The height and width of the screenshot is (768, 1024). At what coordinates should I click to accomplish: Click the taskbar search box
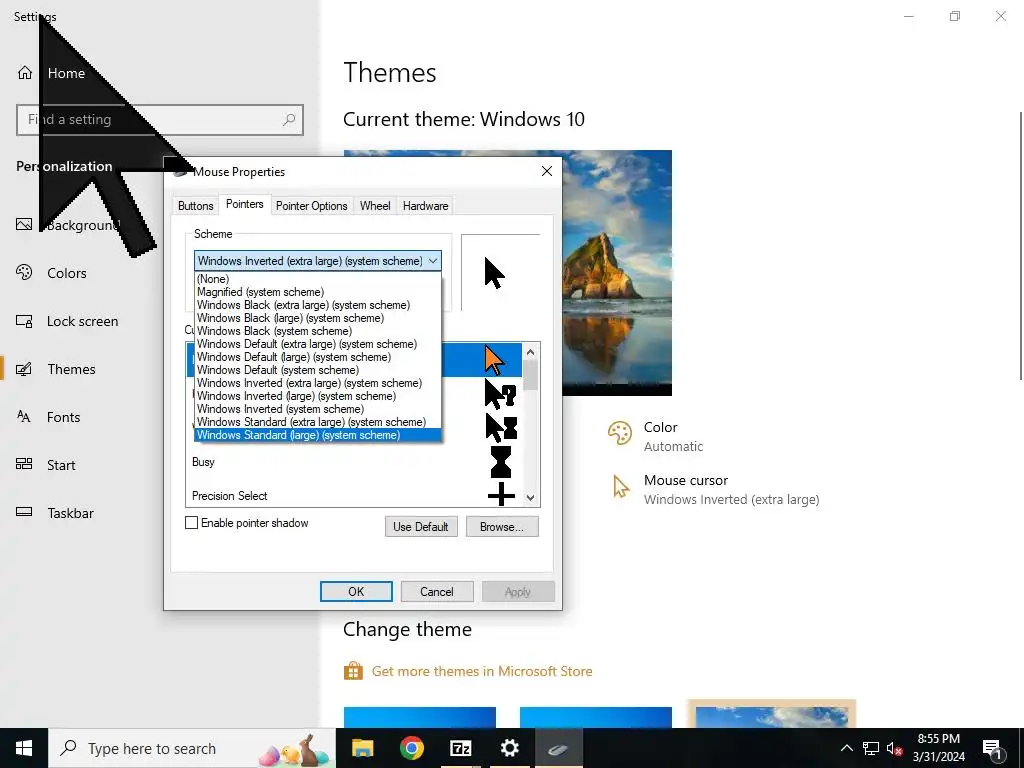tap(192, 748)
